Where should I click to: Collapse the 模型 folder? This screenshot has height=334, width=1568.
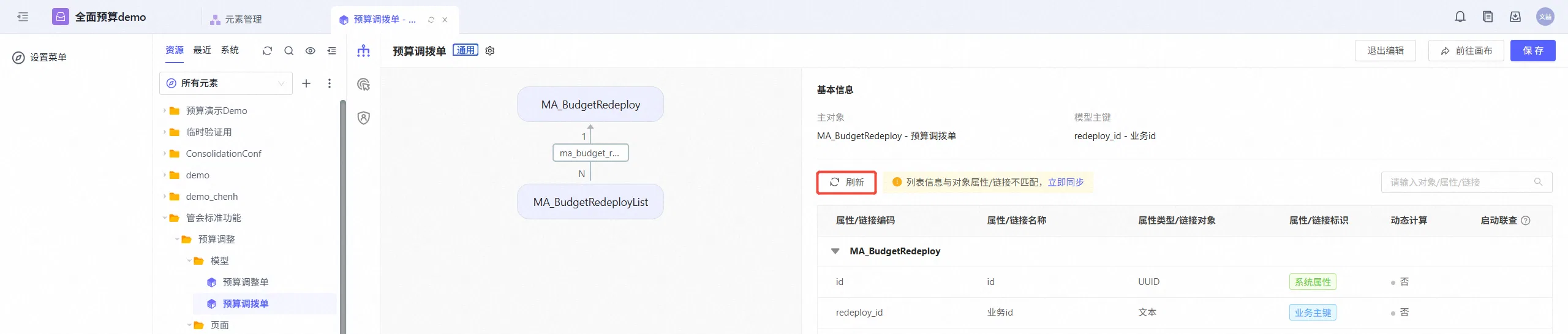pos(189,261)
